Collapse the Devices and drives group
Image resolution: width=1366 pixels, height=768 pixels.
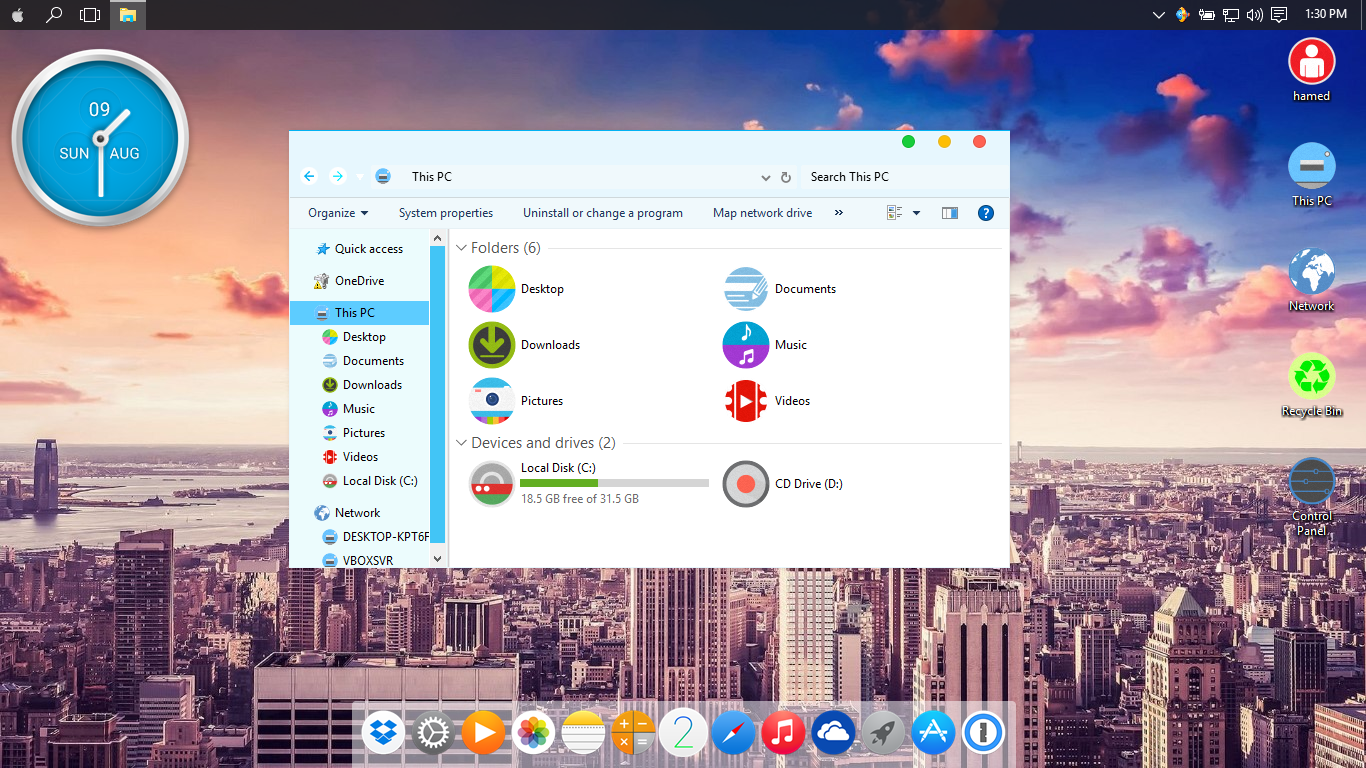pyautogui.click(x=462, y=443)
